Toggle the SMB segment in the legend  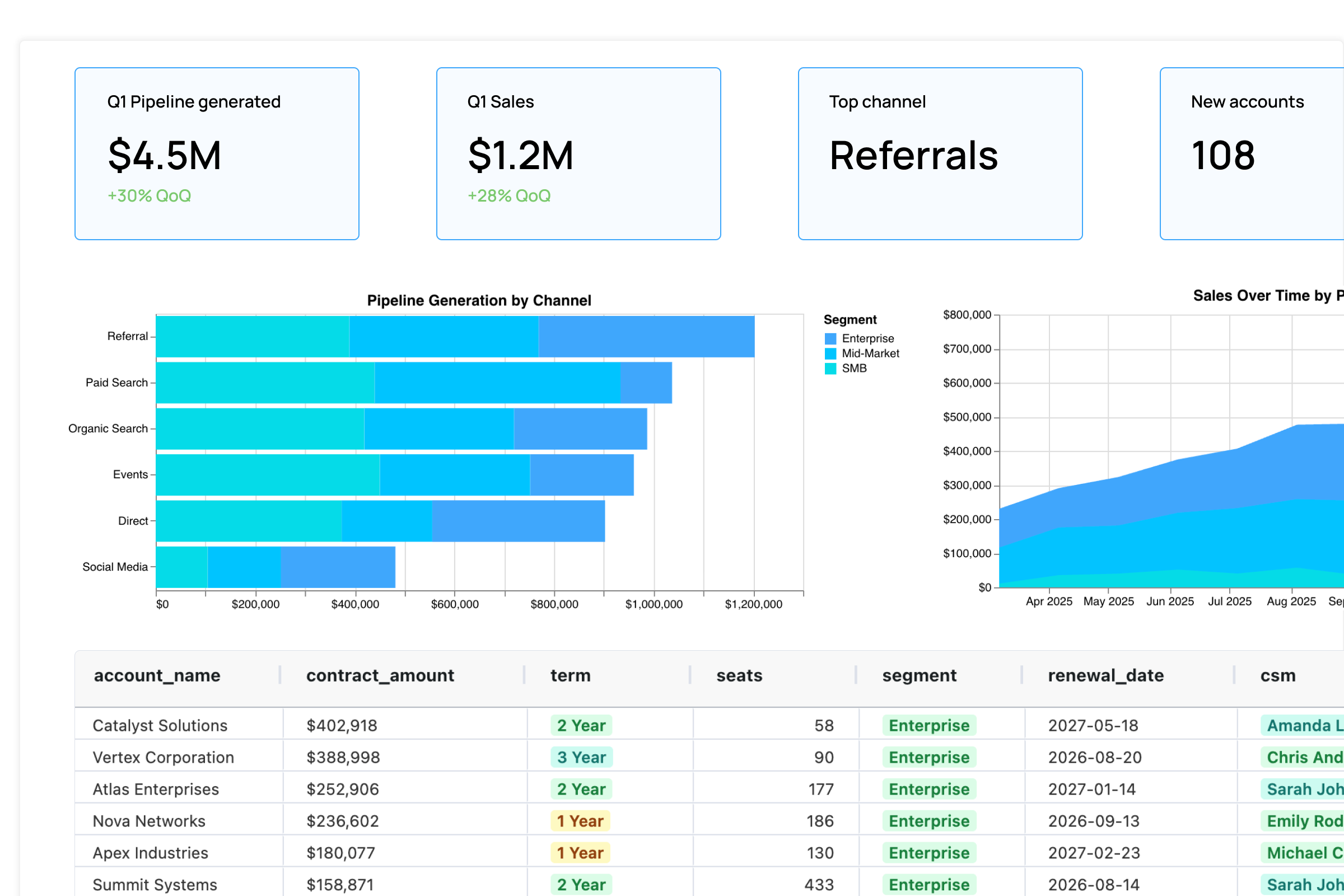[x=855, y=368]
